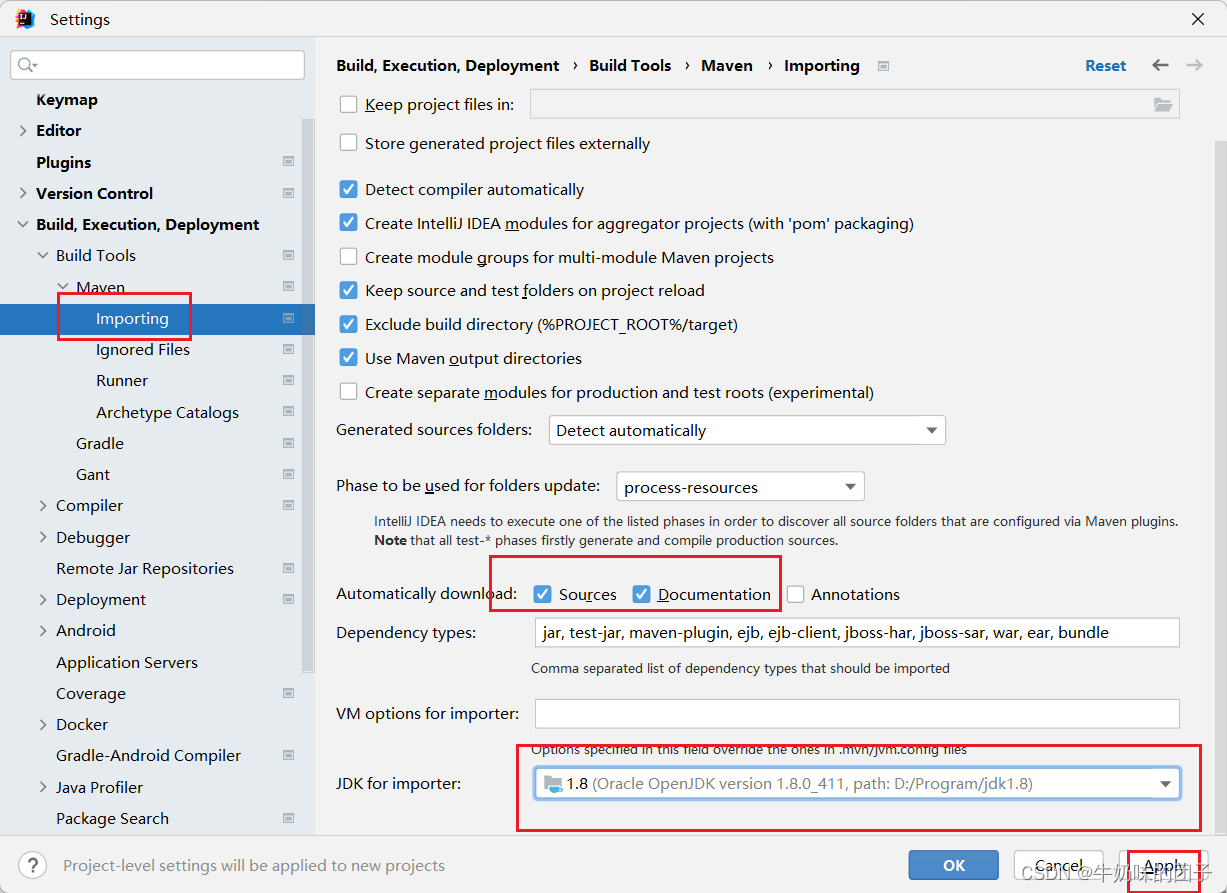Toggle Create IntelliJ IDEA modules for aggregator projects
The height and width of the screenshot is (893, 1227).
pyautogui.click(x=348, y=223)
